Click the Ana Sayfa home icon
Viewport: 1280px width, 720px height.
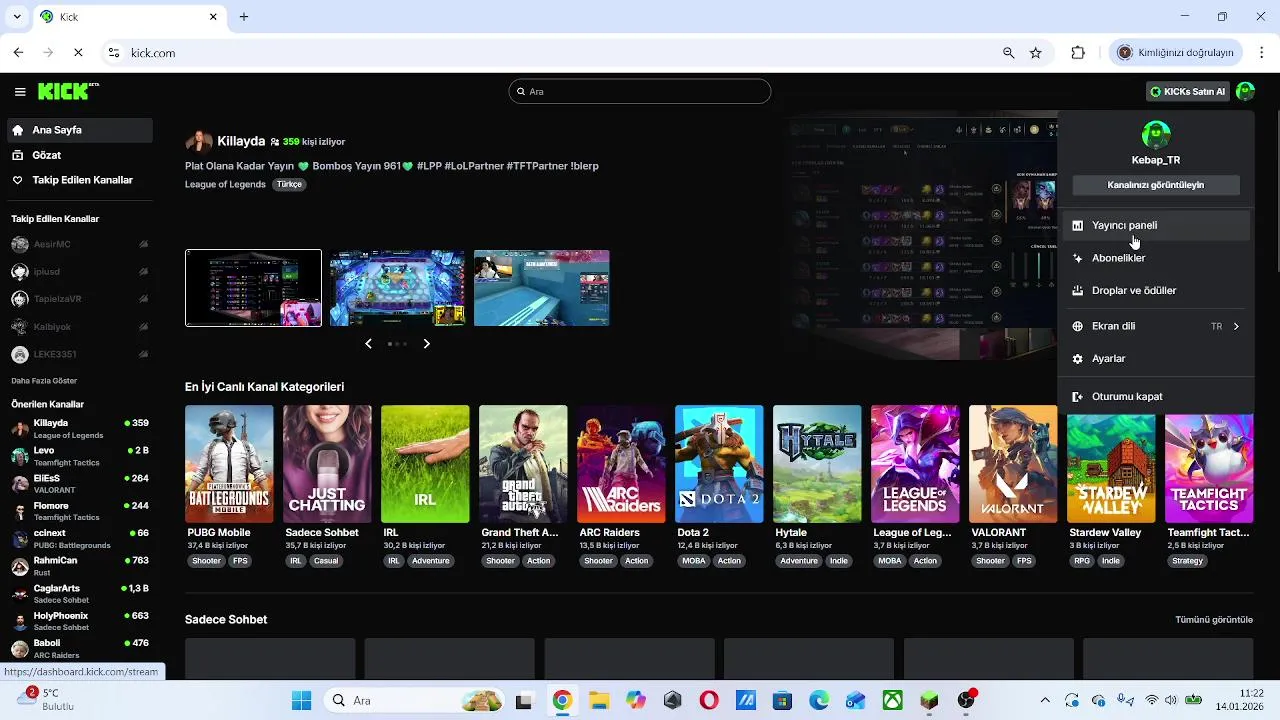pos(17,130)
